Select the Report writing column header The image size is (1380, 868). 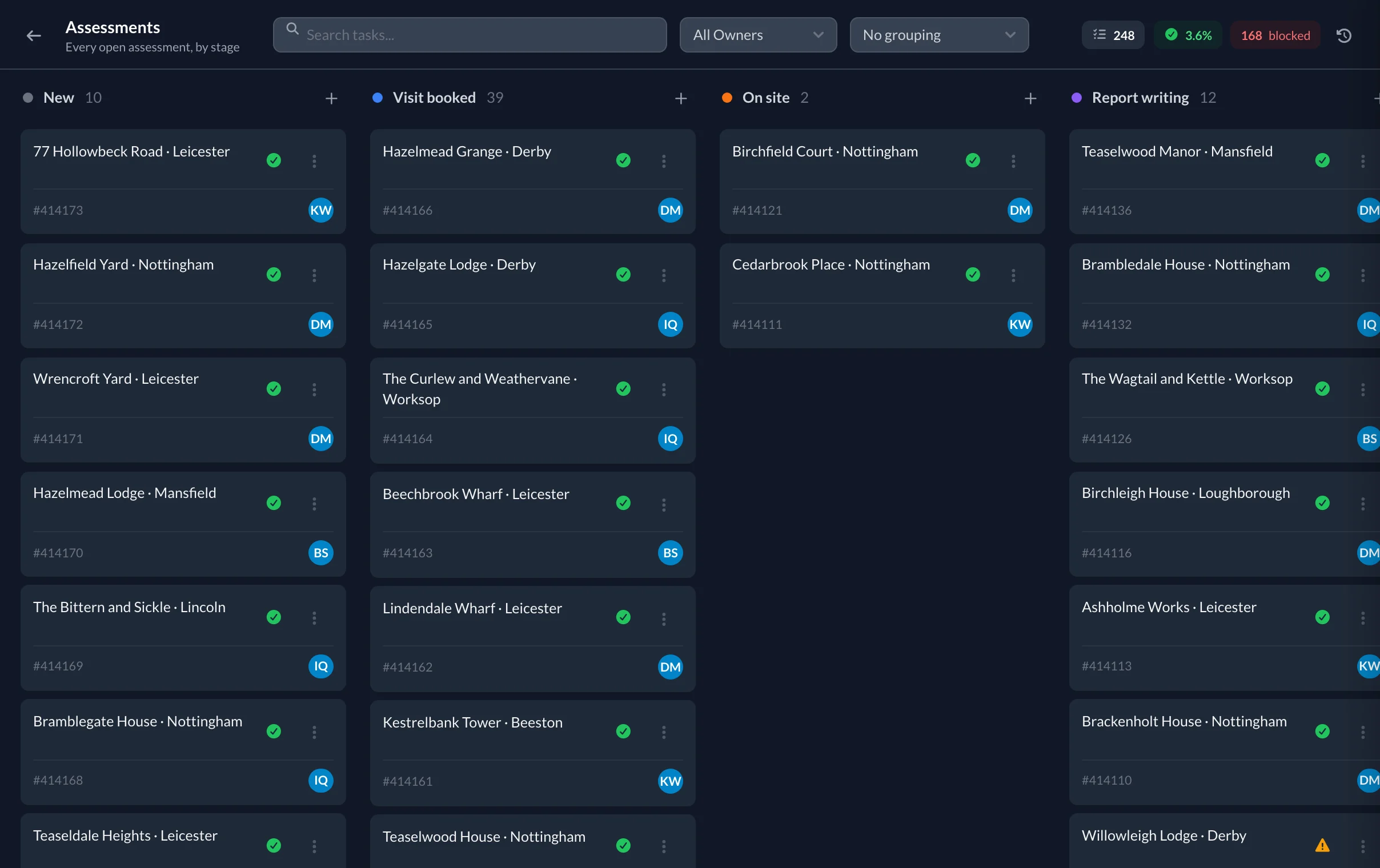[x=1141, y=98]
